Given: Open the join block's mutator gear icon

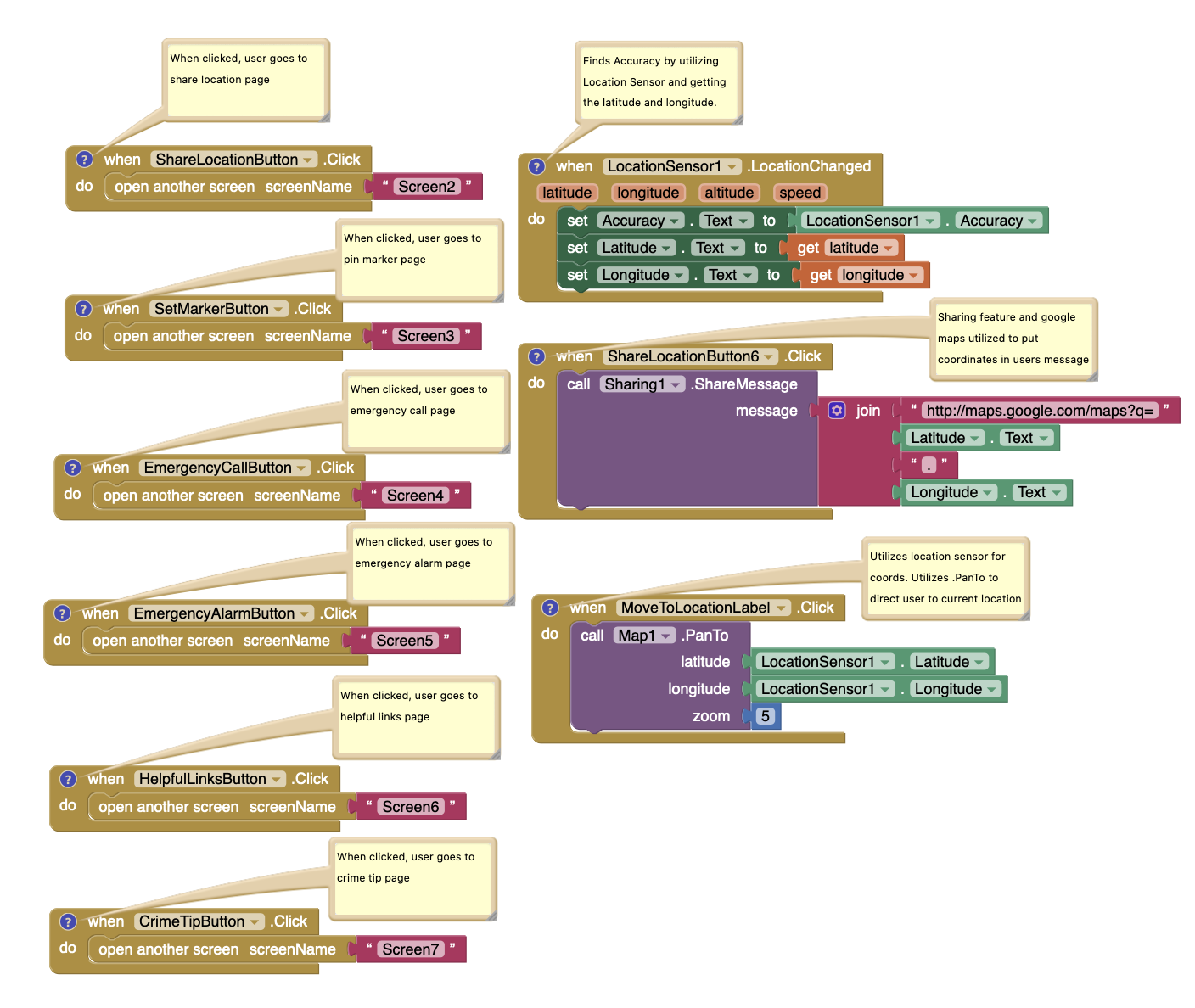Looking at the screenshot, I should (837, 410).
